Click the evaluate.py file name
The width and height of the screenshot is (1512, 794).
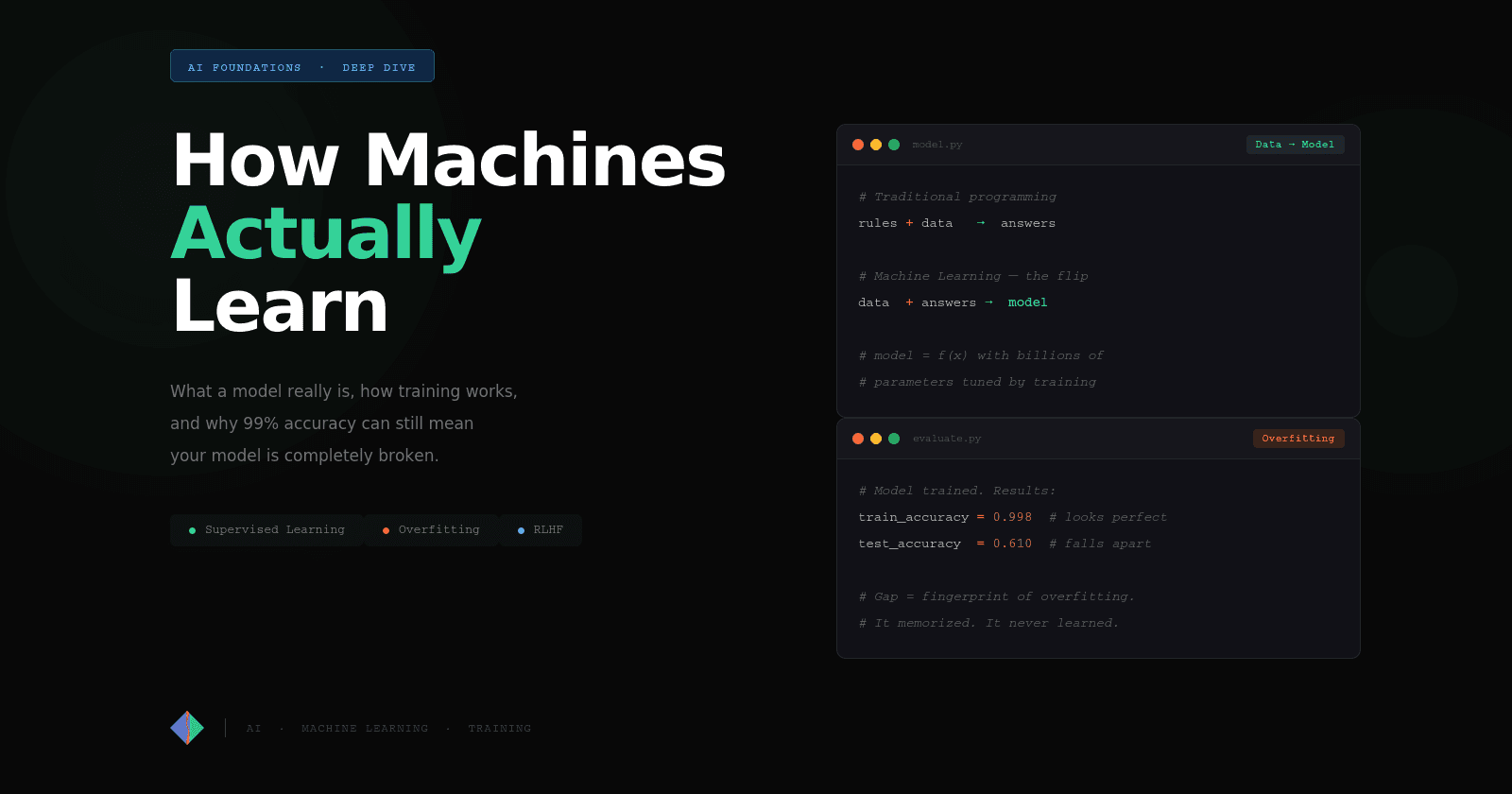point(947,439)
